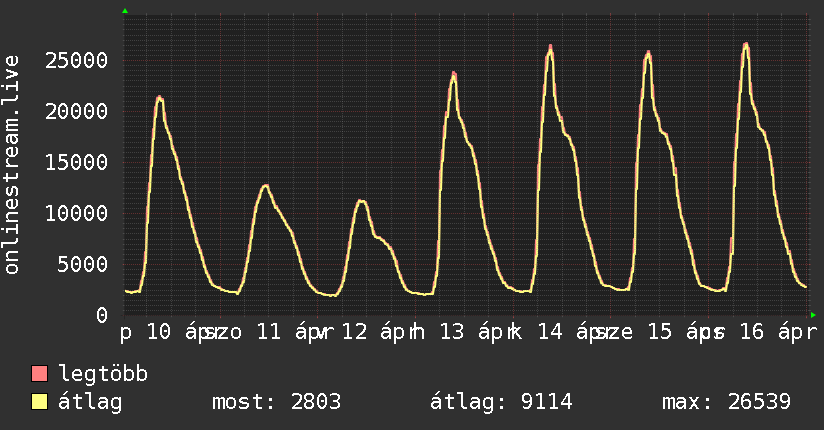Click the April 12 peak of the curve
The image size is (824, 430).
coord(361,201)
